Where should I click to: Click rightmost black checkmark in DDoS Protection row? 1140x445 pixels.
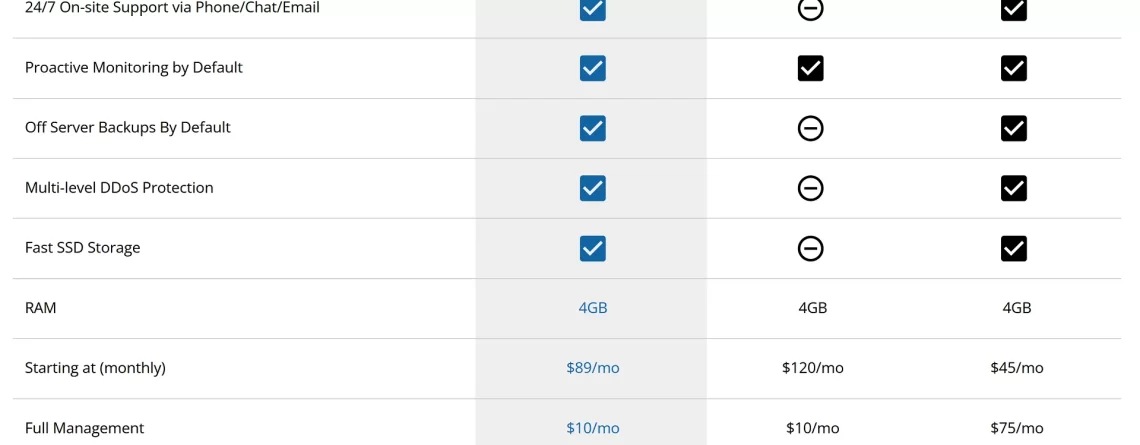pos(1013,188)
